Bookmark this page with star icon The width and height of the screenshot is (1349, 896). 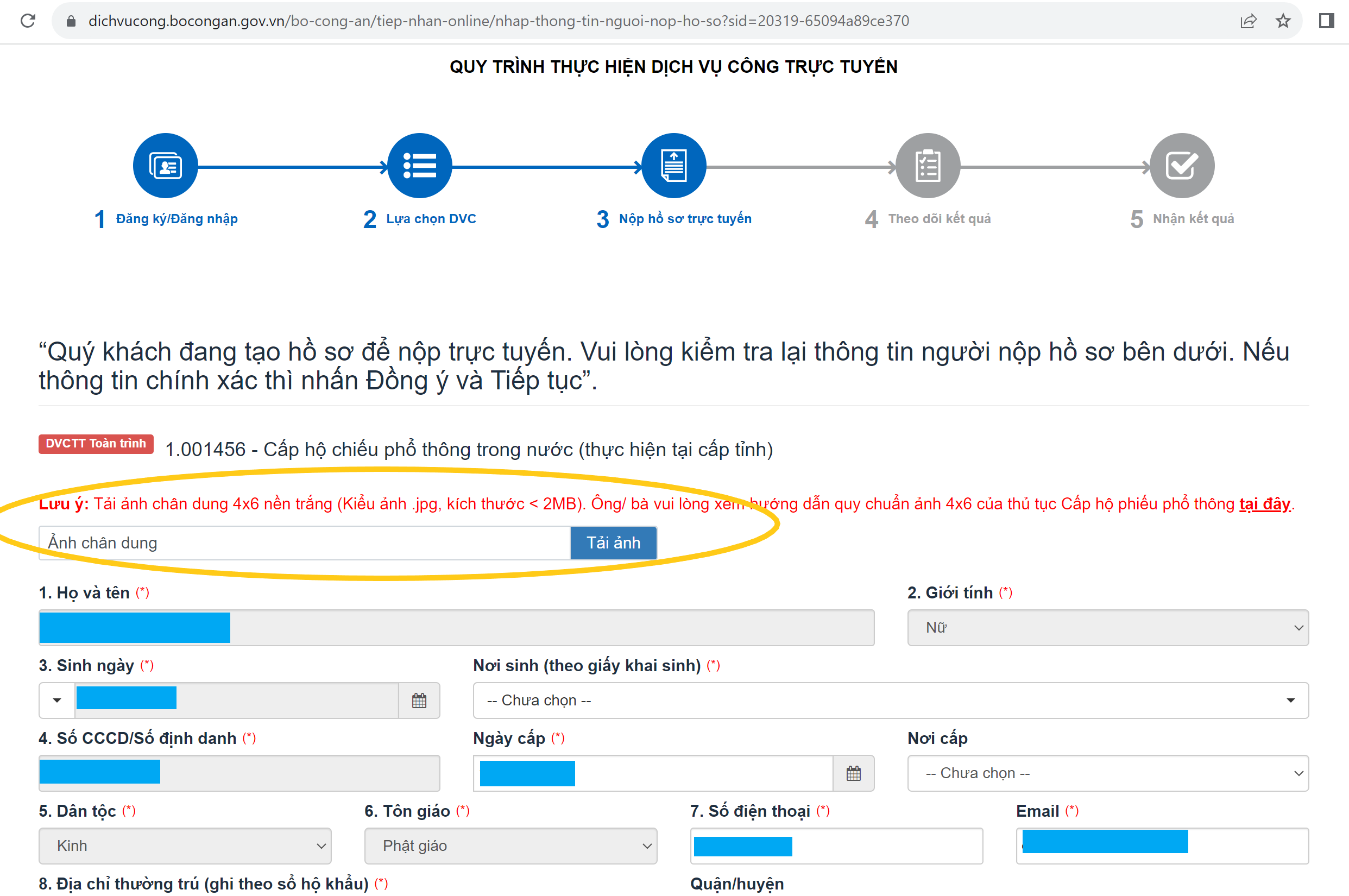point(1283,21)
